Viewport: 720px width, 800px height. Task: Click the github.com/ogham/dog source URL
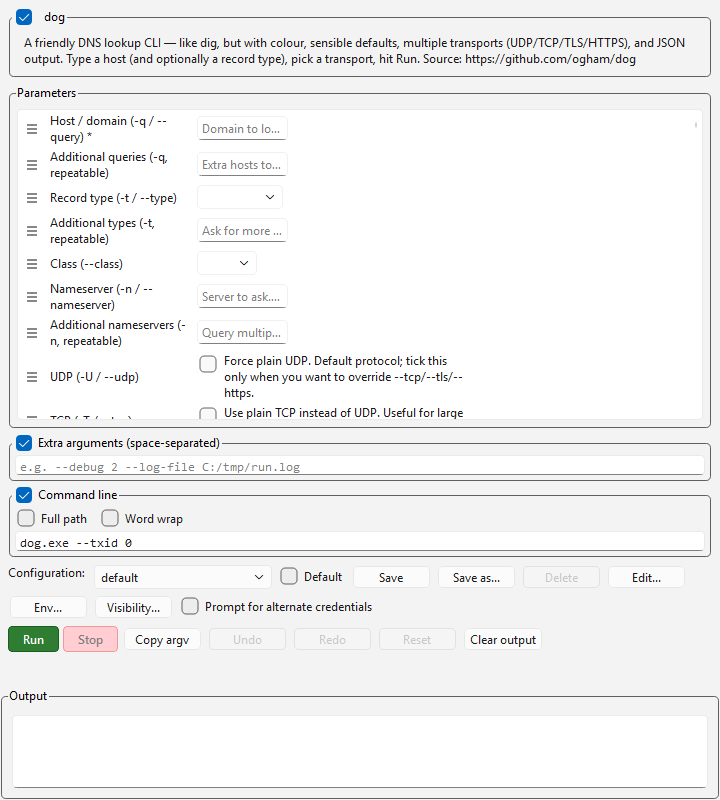pyautogui.click(x=551, y=59)
